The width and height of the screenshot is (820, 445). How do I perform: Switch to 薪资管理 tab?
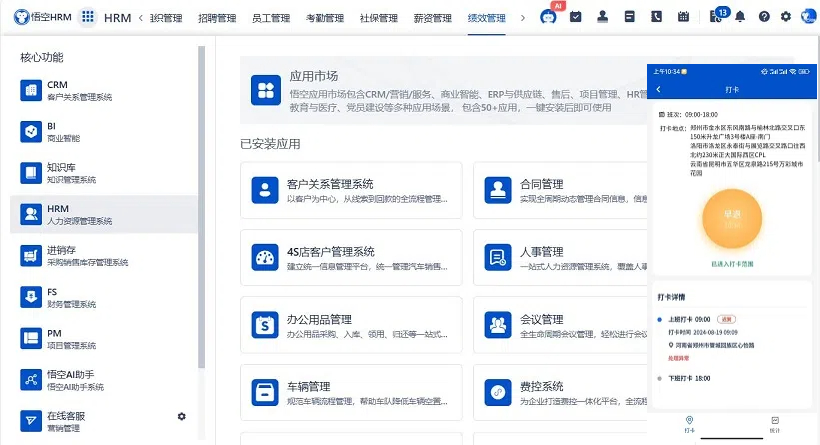point(432,18)
